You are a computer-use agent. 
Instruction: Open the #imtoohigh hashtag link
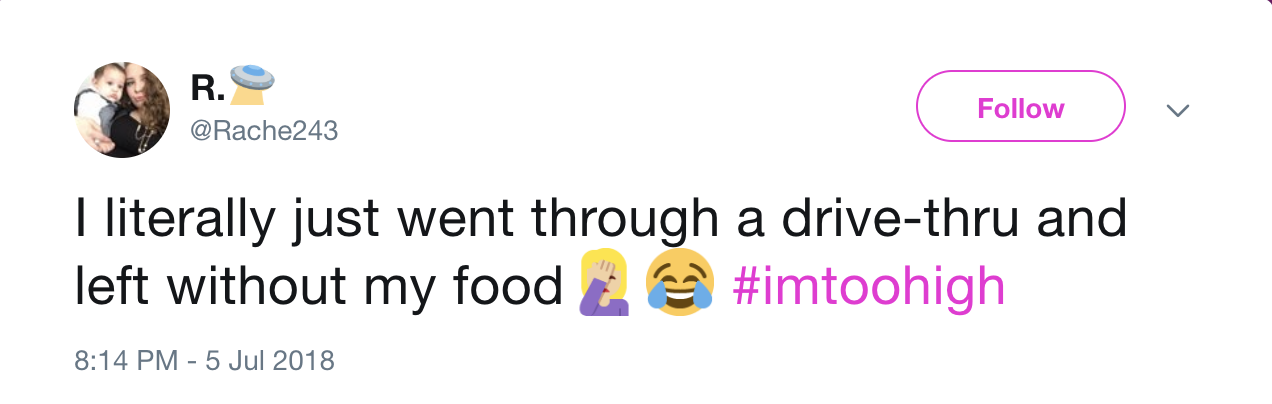tap(868, 285)
